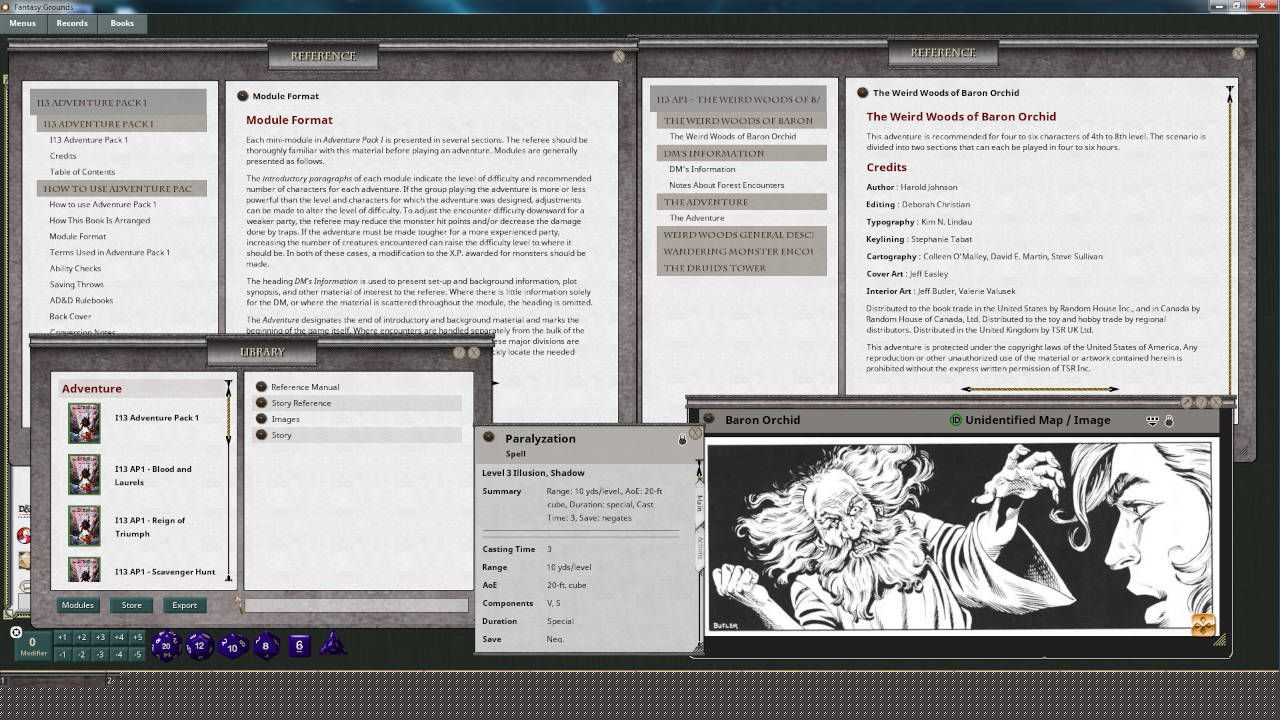
Task: Open Terms Used in Adventure Pack 1
Action: [110, 252]
